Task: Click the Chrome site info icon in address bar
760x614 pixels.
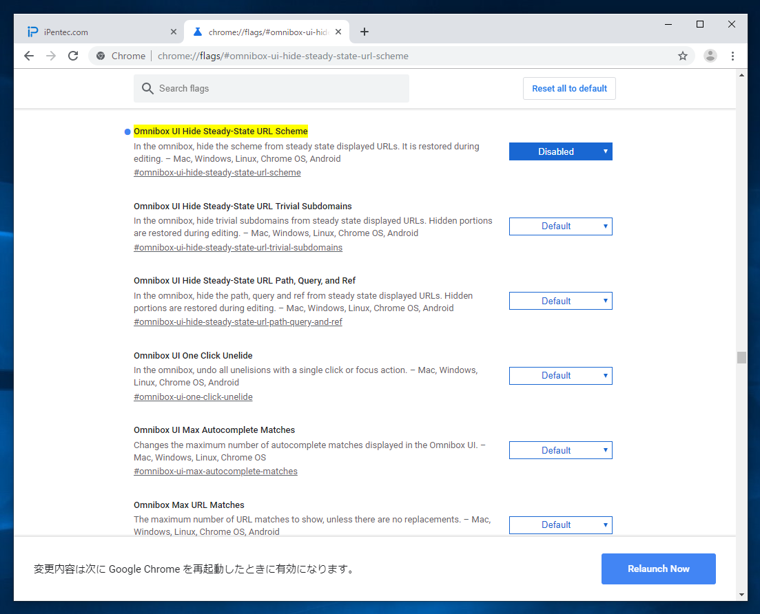Action: [100, 56]
